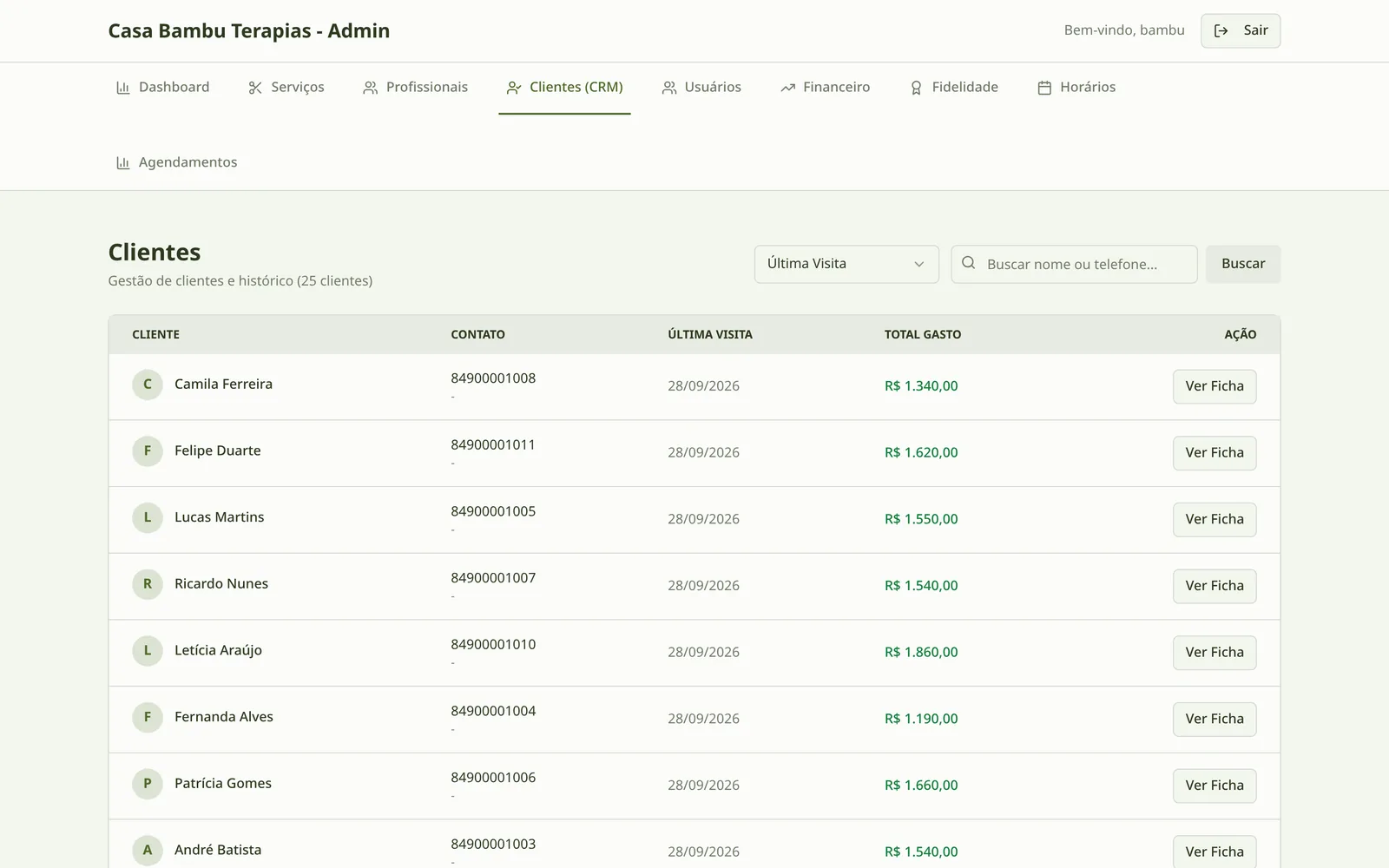Image resolution: width=1389 pixels, height=868 pixels.
Task: Open Ver Ficha for Patrícia Gomes
Action: (x=1215, y=786)
